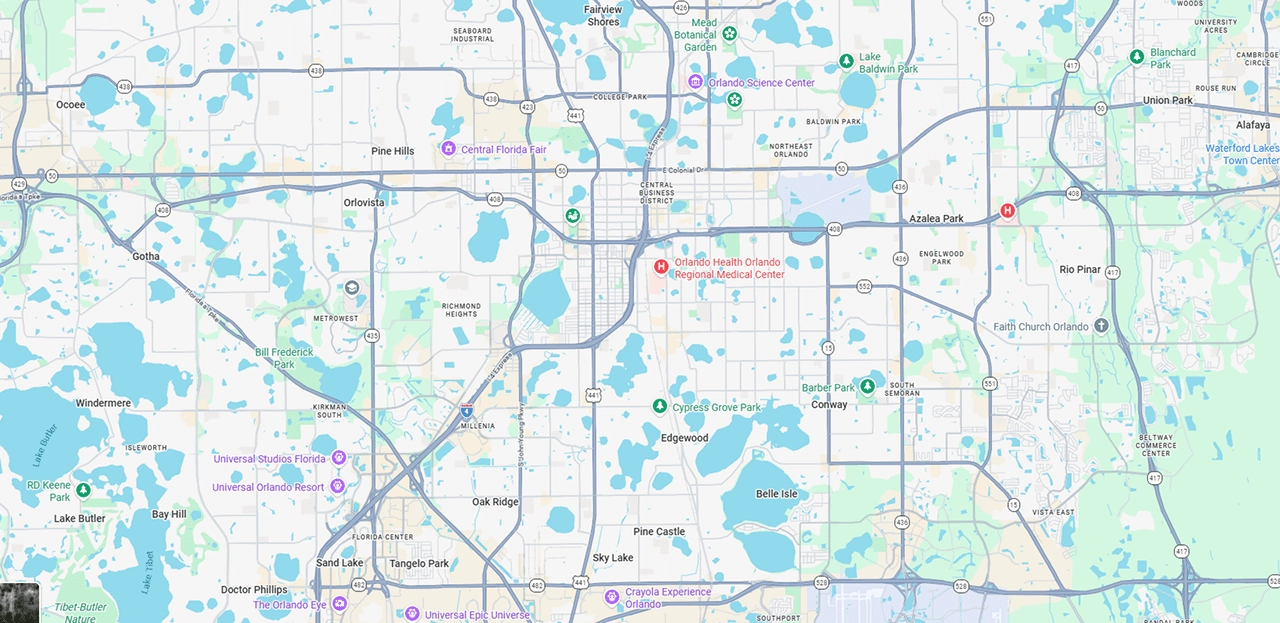Screen dimensions: 1280x623
Task: Click the Central Business District label
Action: (x=657, y=193)
